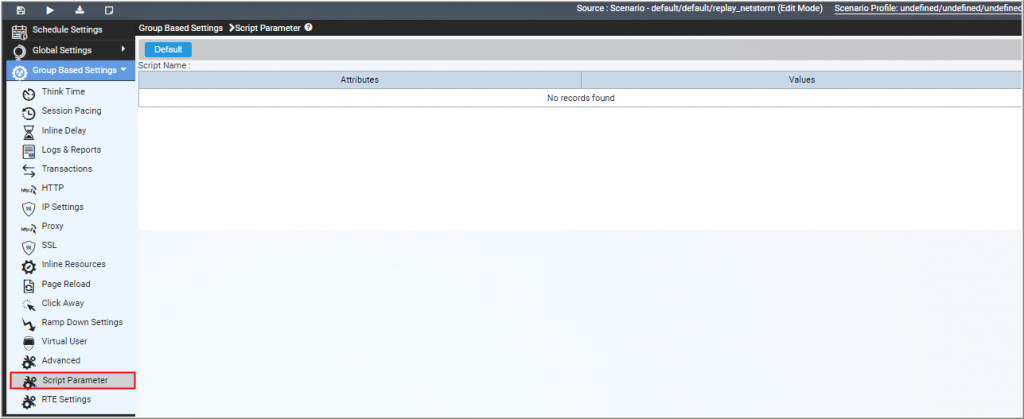The width and height of the screenshot is (1024, 419).
Task: Open Inline Delay settings
Action: coord(63,131)
